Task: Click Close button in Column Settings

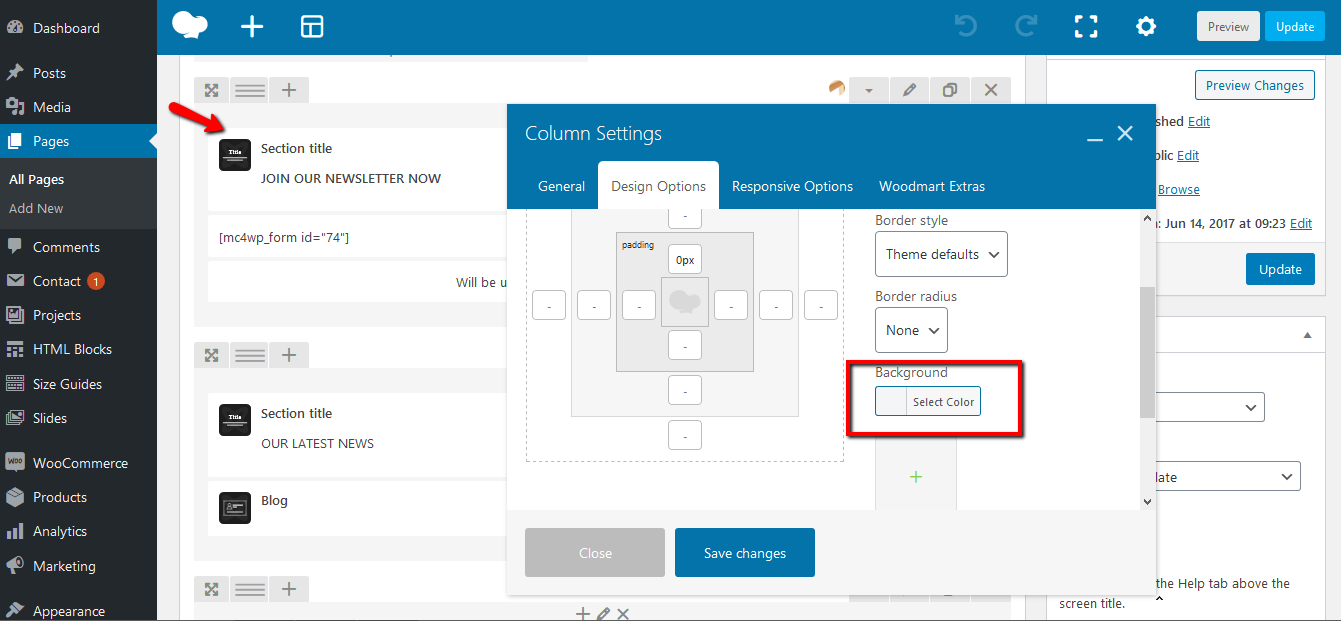Action: coord(595,553)
